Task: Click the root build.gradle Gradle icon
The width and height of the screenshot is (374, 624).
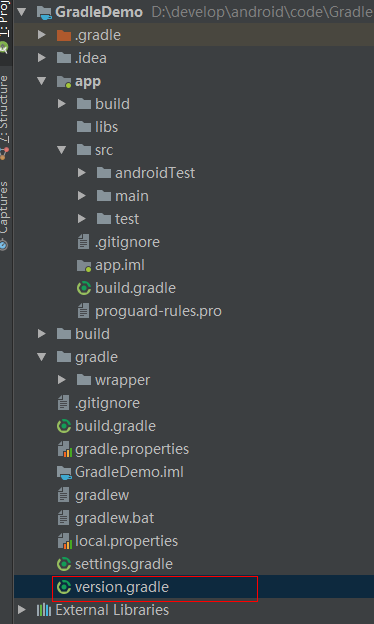Action: [x=64, y=426]
